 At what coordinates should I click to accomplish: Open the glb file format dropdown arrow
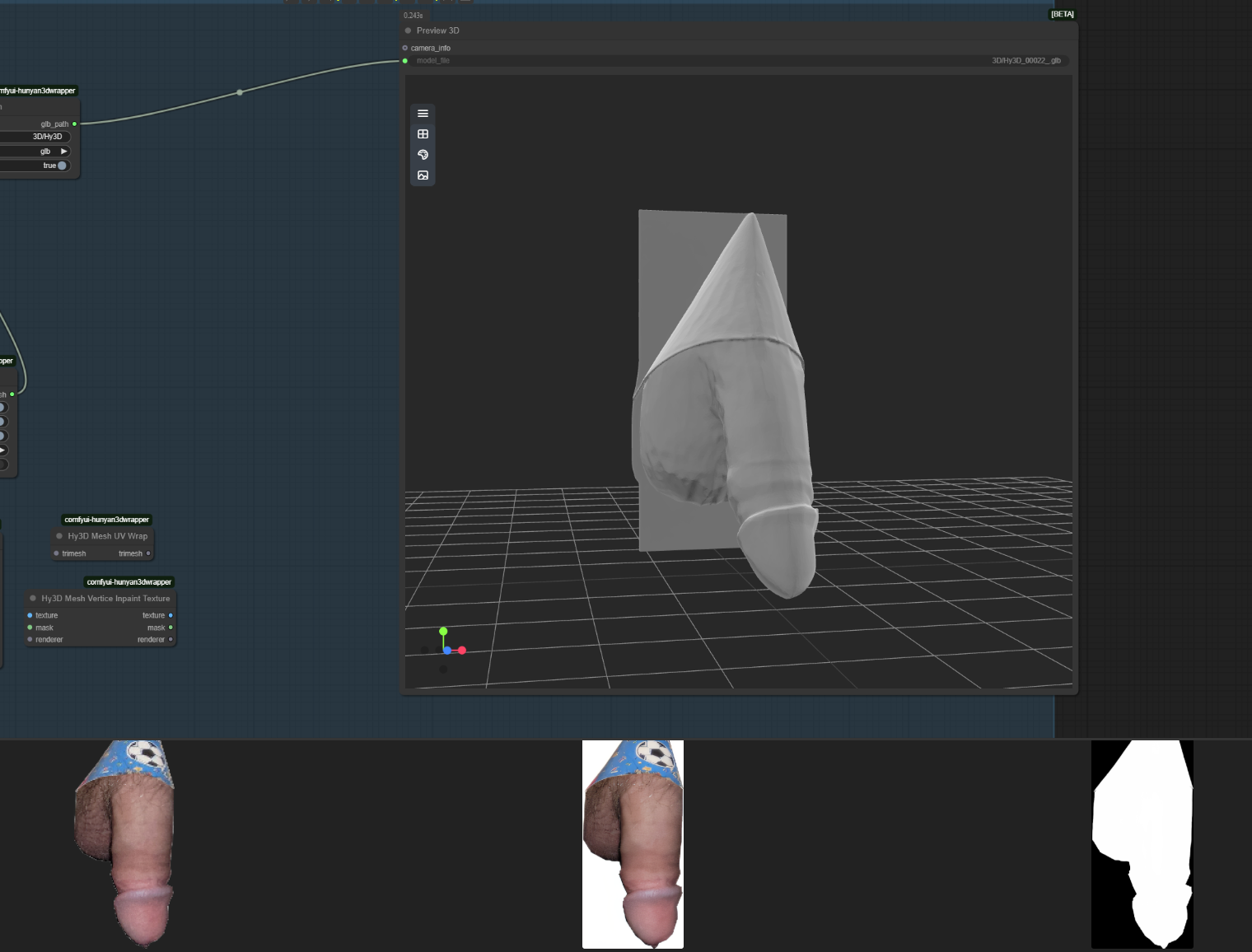point(63,152)
